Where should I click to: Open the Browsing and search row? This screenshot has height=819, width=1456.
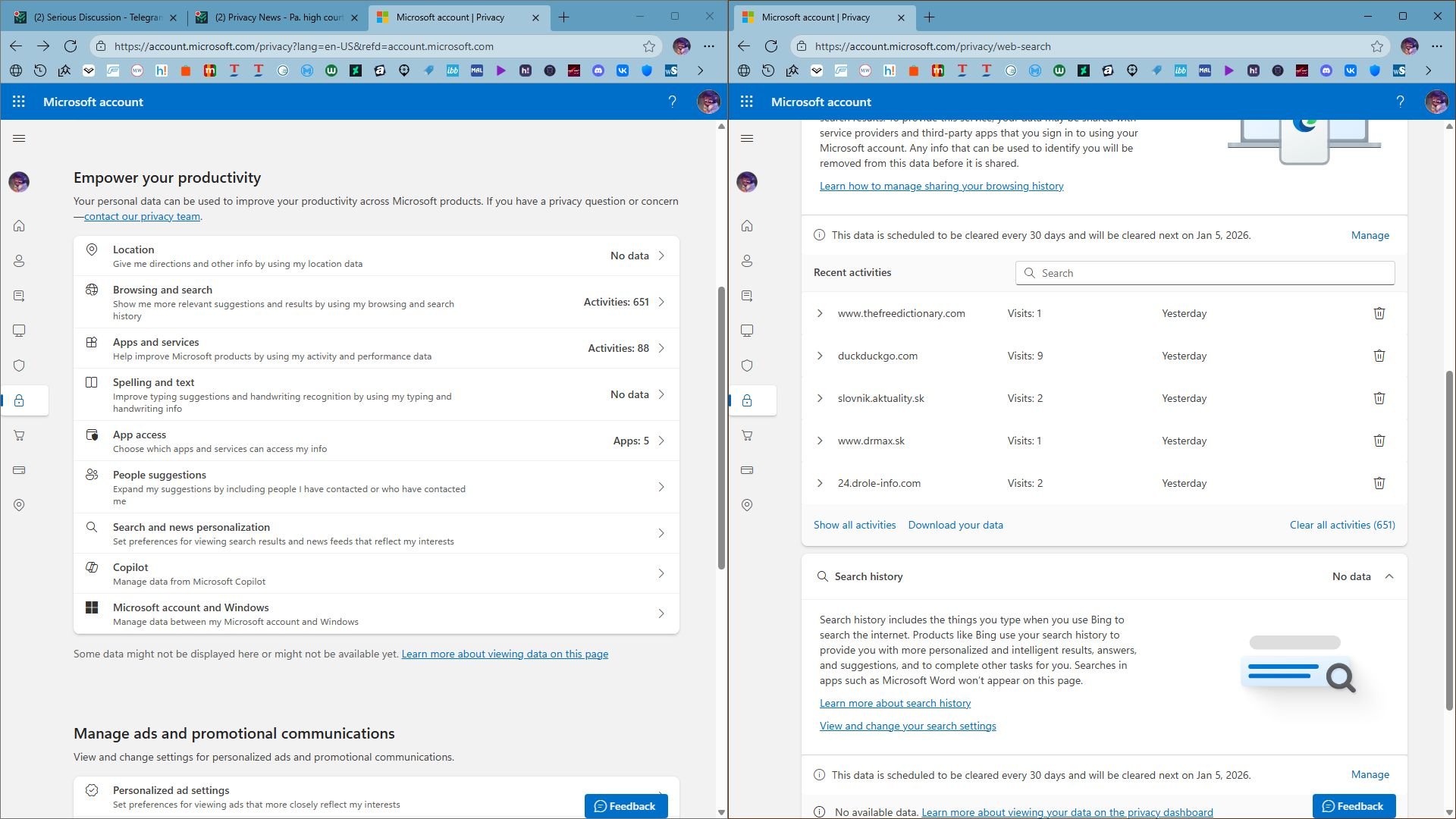pos(376,302)
